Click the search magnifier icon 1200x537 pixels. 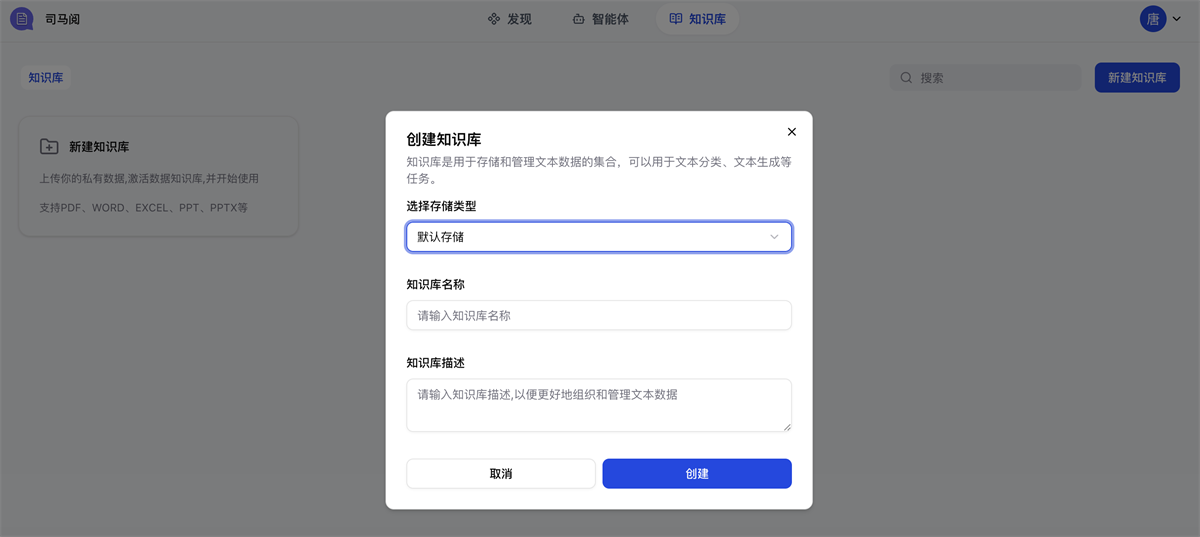907,78
